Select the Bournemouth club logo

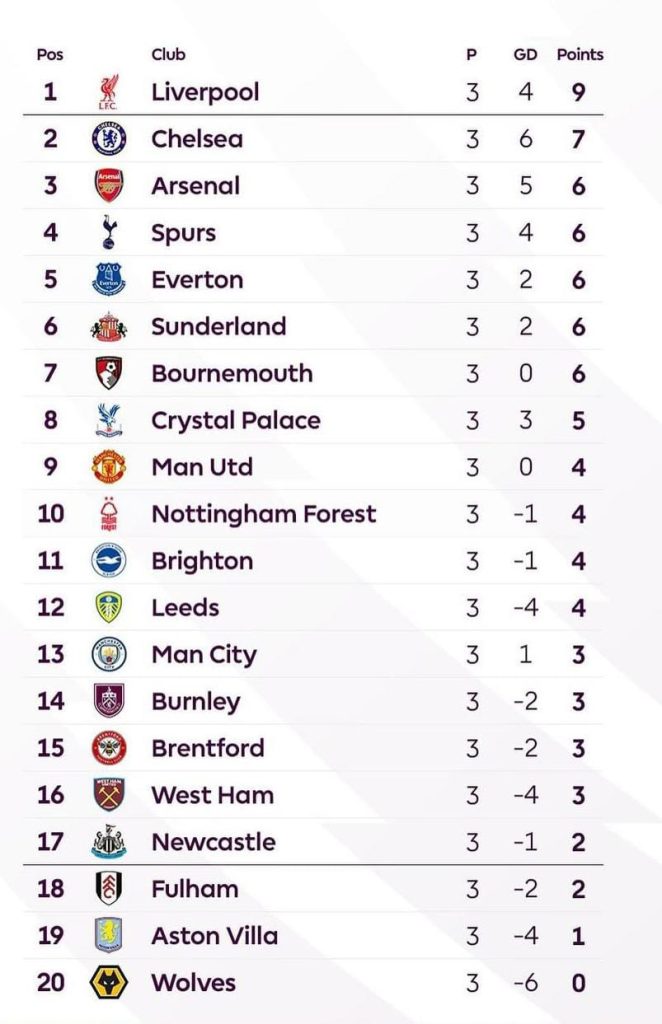[108, 373]
